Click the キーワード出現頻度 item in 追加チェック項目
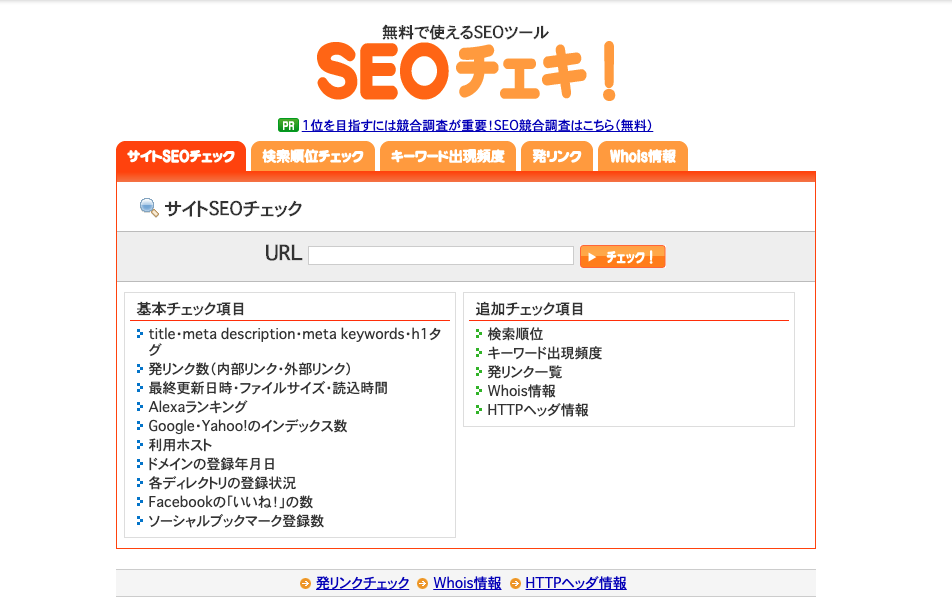952x601 pixels. (544, 353)
